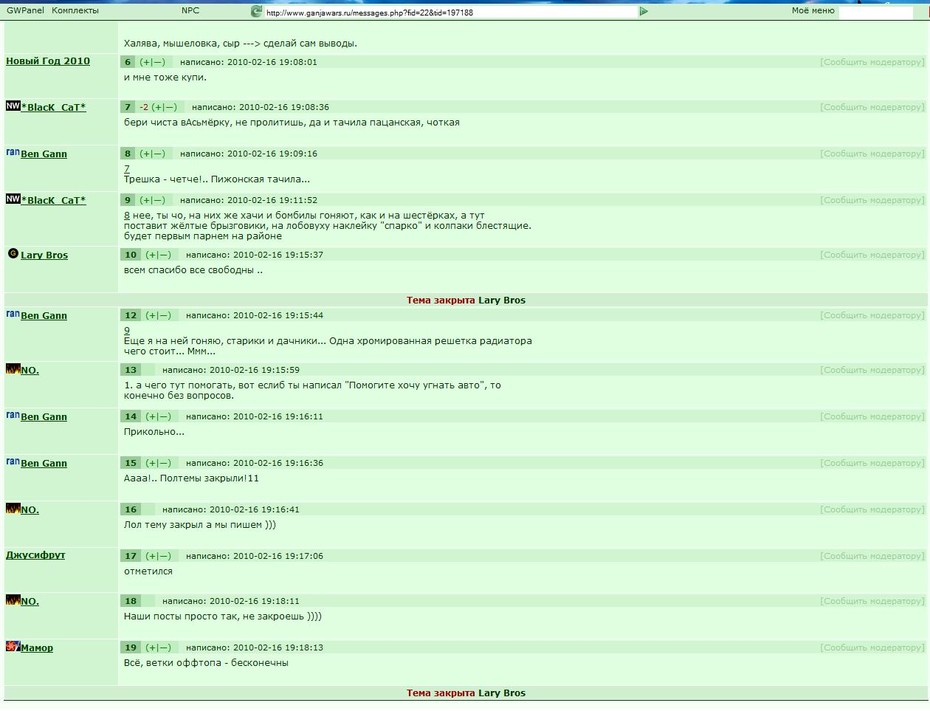
Task: Report post 19 with Сообщить модератору
Action: coord(872,648)
